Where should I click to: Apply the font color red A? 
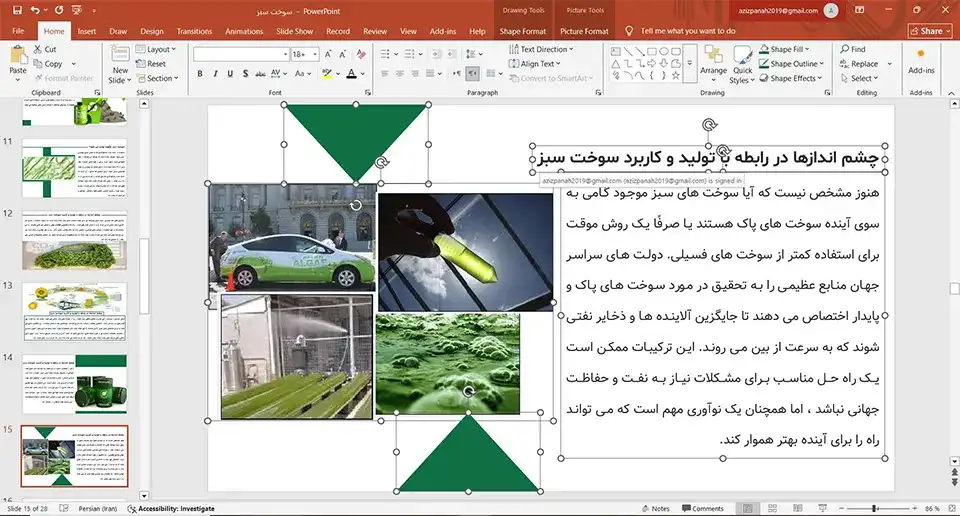351,73
